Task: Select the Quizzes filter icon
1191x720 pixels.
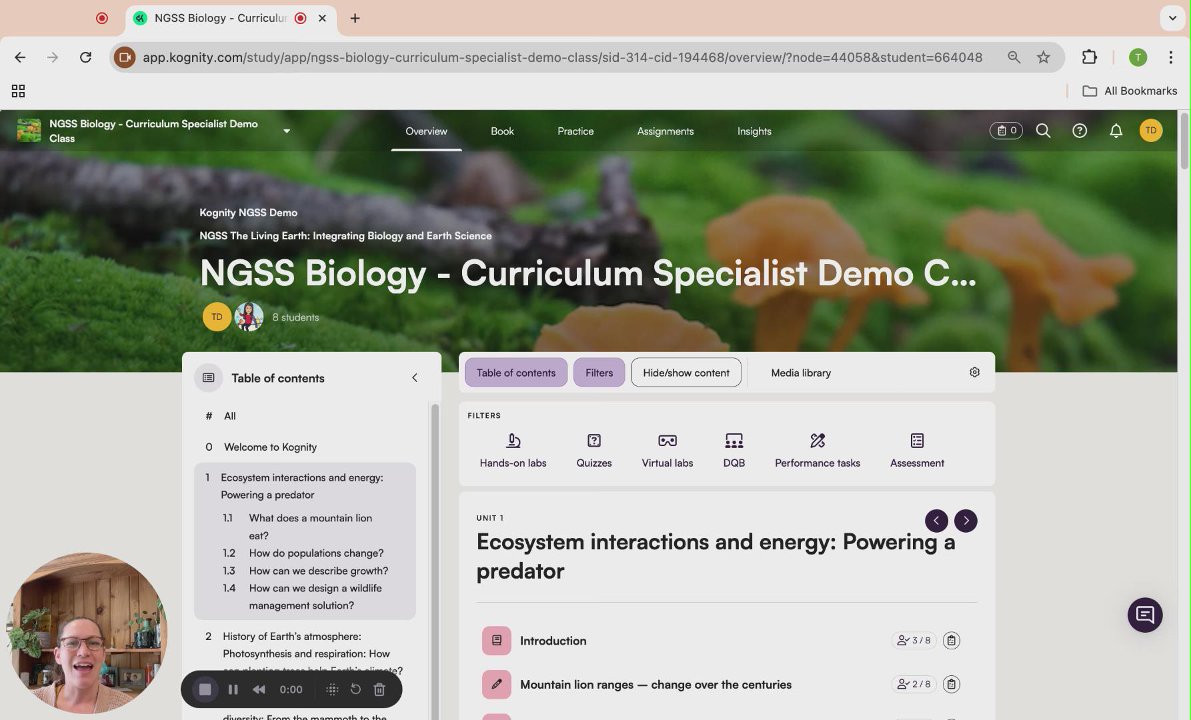Action: pos(594,441)
